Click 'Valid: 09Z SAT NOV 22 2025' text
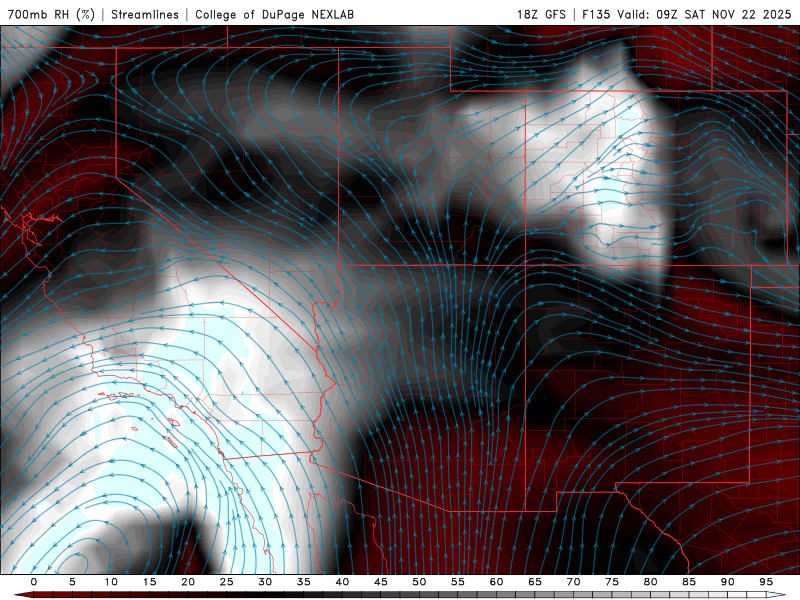Screen dimensions: 800x600 [704, 14]
